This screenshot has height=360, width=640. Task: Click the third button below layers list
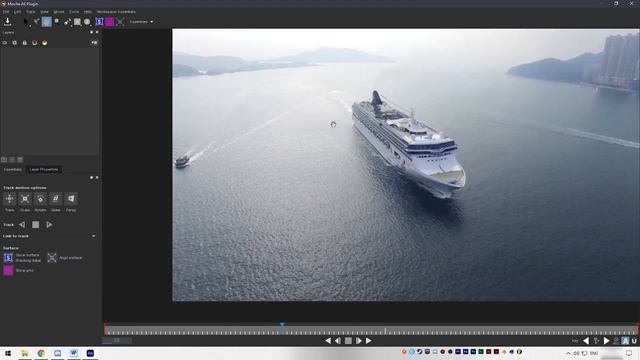[20, 160]
